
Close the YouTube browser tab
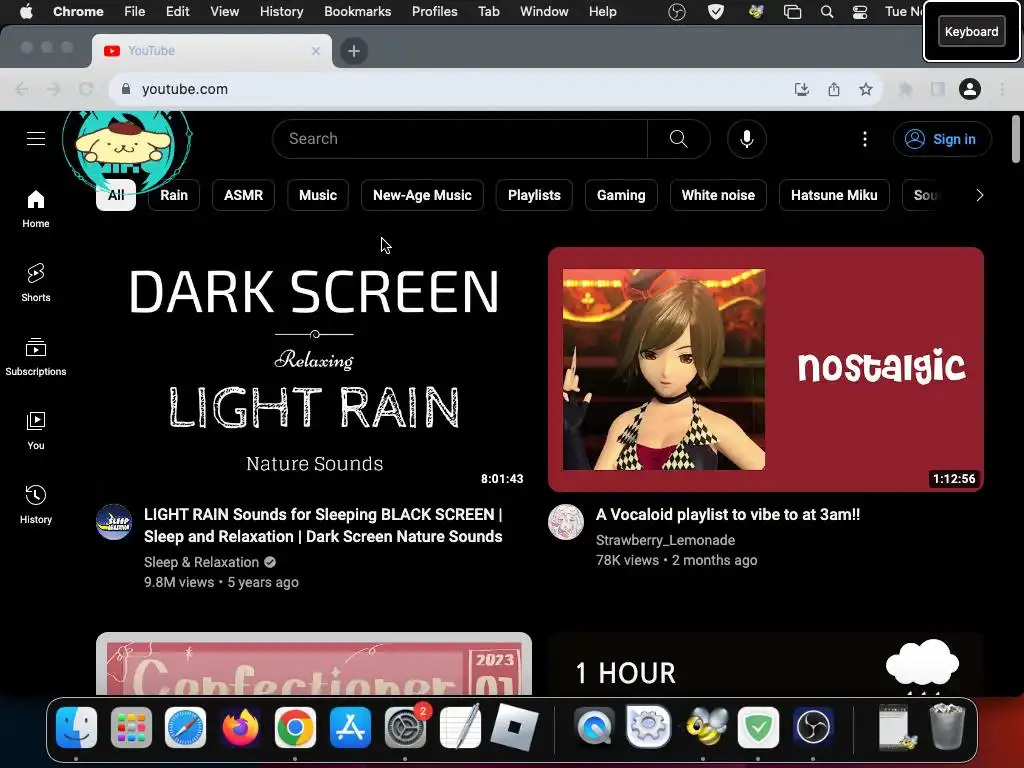(316, 51)
